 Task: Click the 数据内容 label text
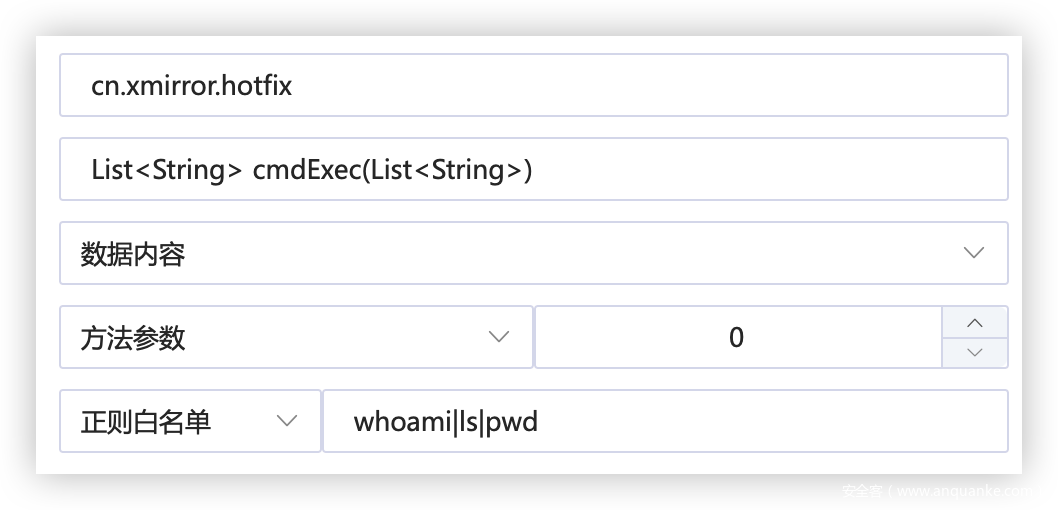point(133,255)
